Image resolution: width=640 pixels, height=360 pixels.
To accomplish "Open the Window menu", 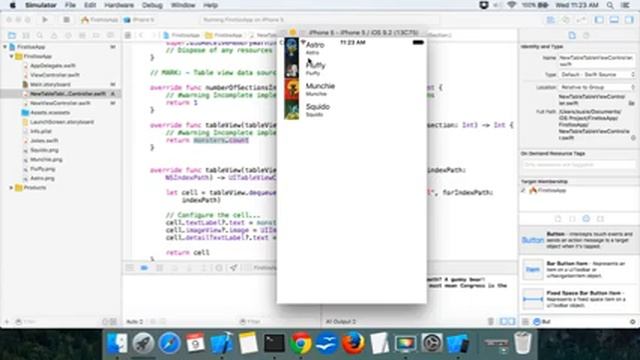I will (x=183, y=5).
